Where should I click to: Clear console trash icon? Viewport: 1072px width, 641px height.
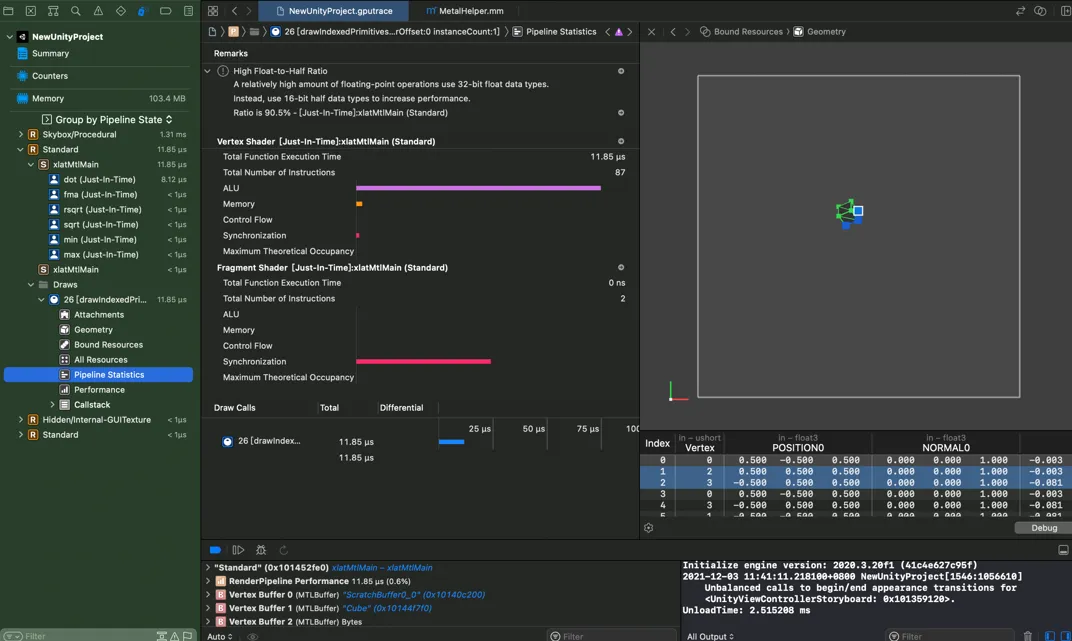pyautogui.click(x=1028, y=636)
